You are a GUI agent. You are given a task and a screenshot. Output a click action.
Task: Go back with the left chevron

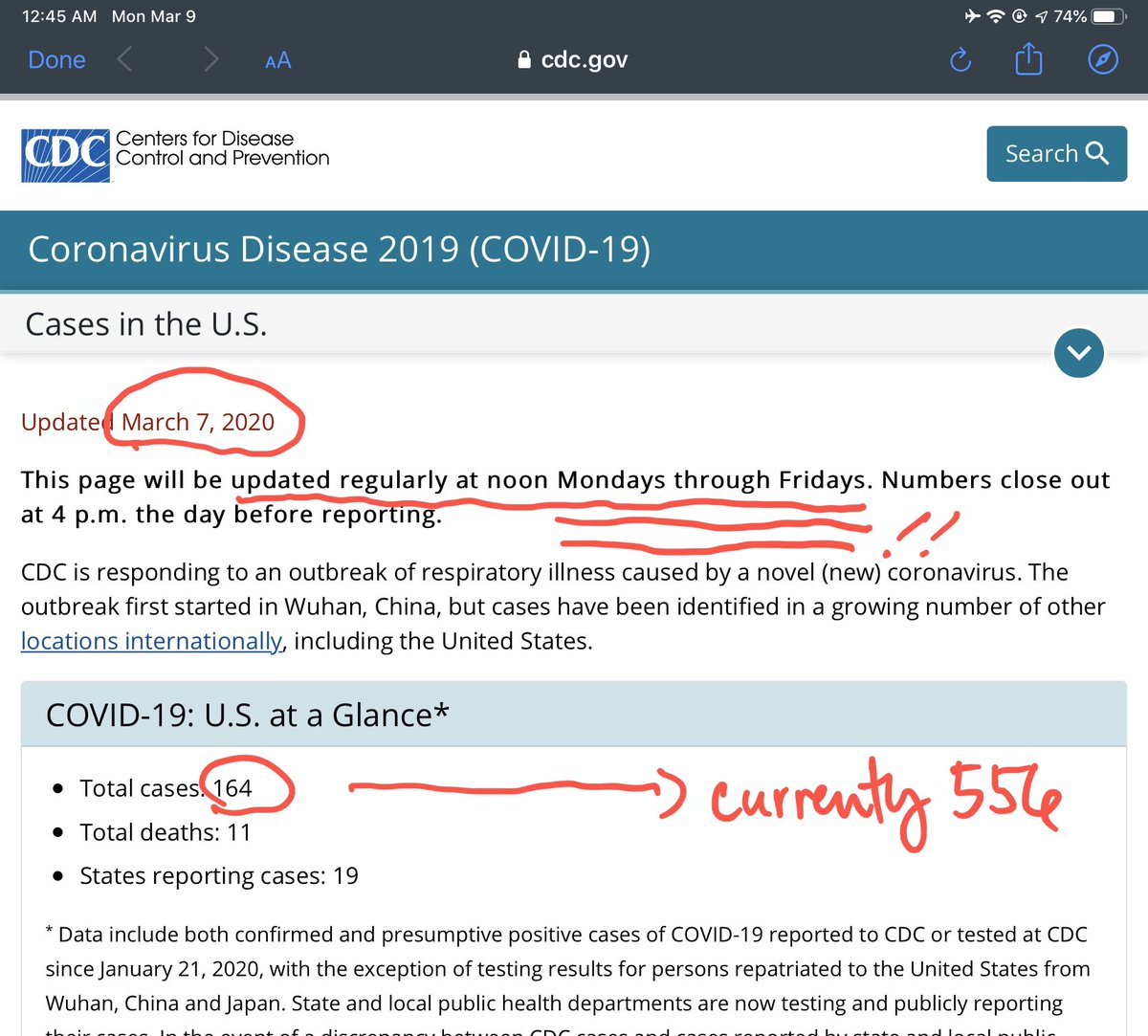click(124, 60)
